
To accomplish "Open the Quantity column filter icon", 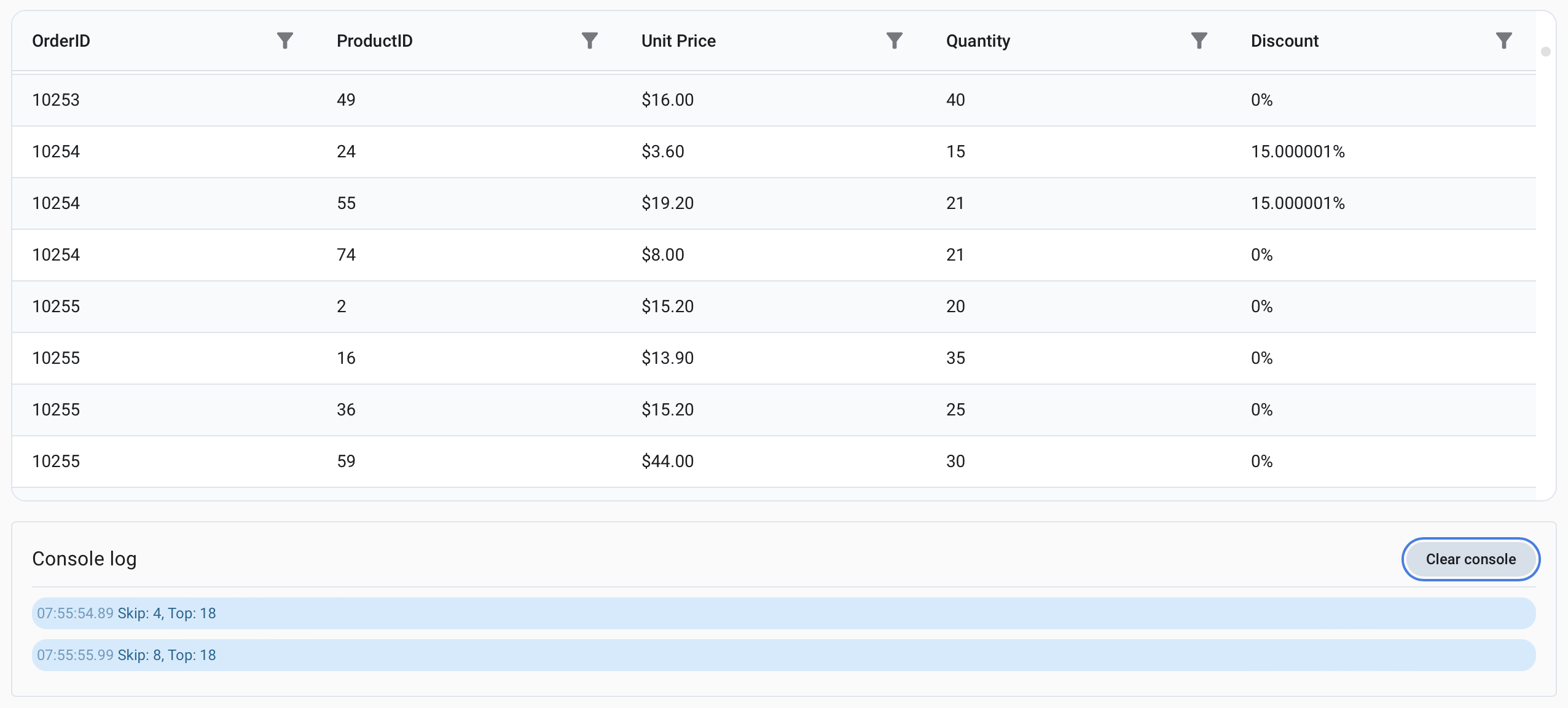I will pos(1199,41).
